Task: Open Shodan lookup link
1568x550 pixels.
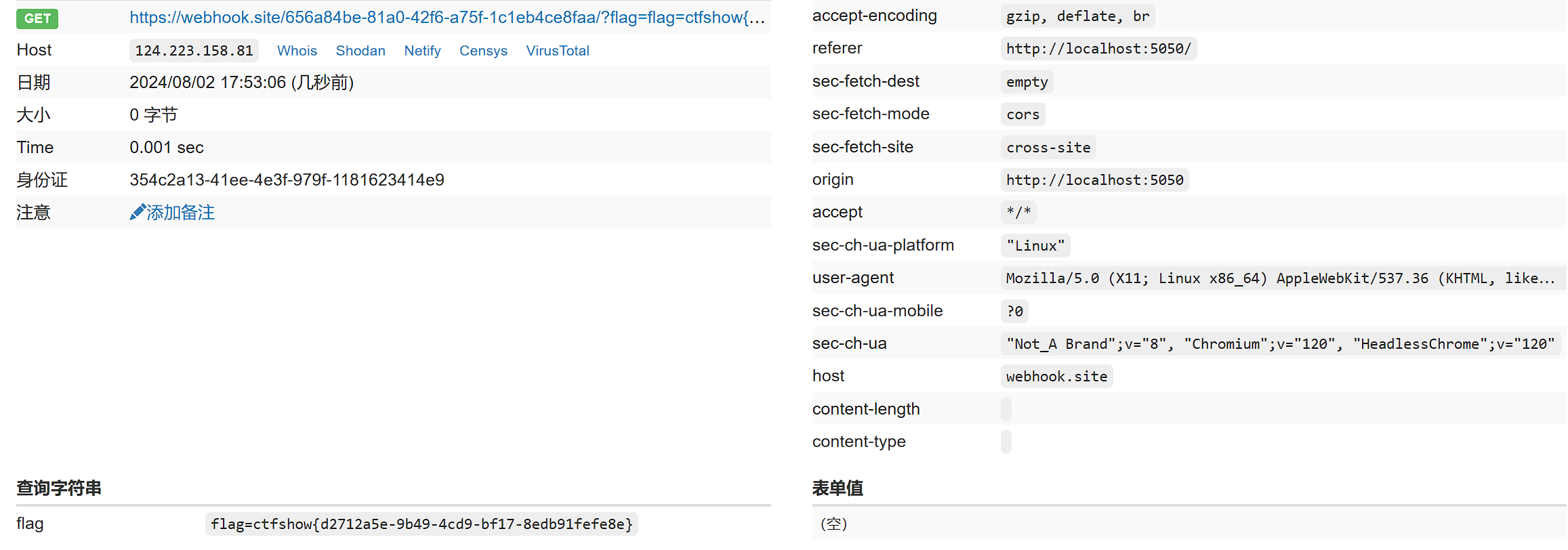Action: [360, 51]
